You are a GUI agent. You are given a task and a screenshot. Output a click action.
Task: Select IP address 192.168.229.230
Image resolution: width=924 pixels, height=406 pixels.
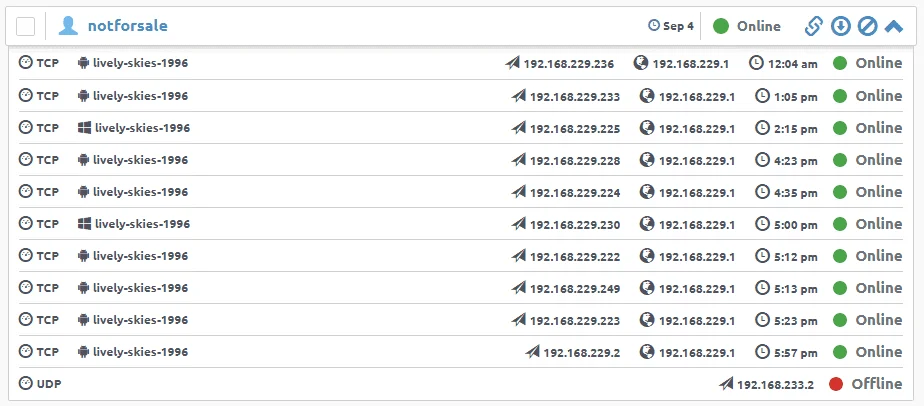pyautogui.click(x=575, y=225)
